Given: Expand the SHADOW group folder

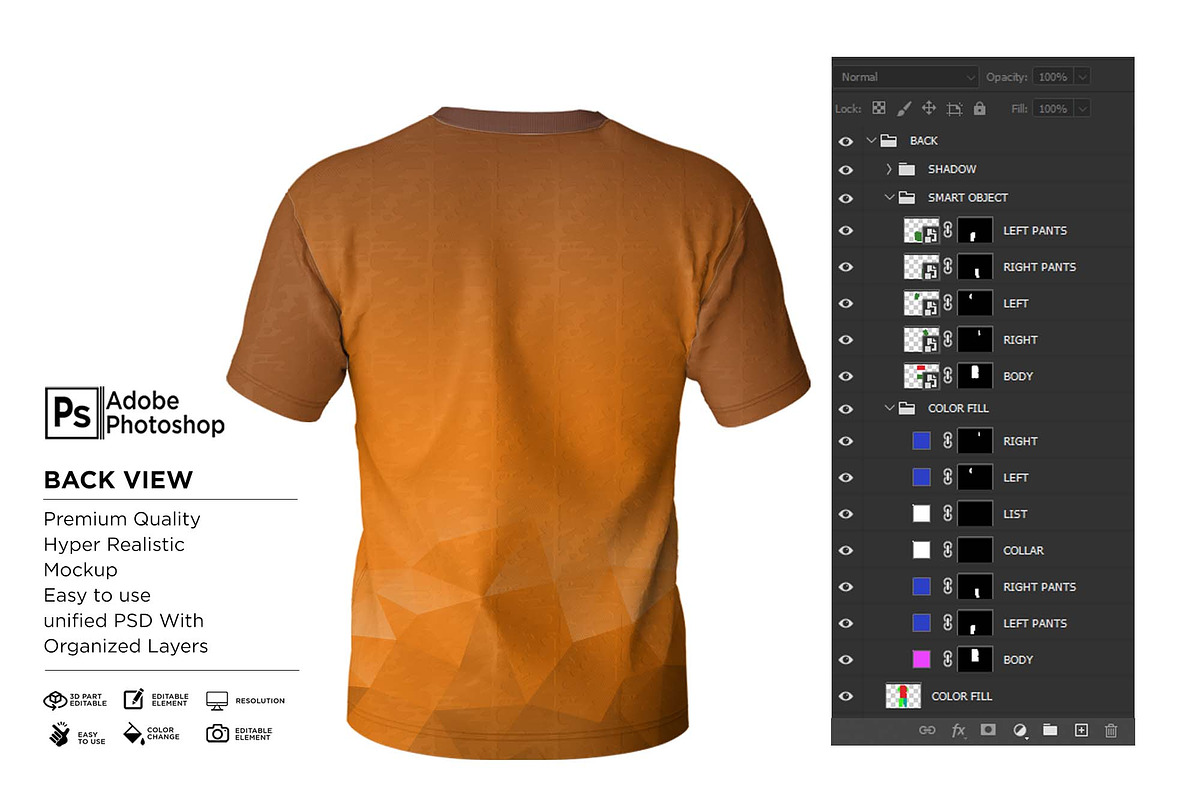Looking at the screenshot, I should [x=888, y=169].
